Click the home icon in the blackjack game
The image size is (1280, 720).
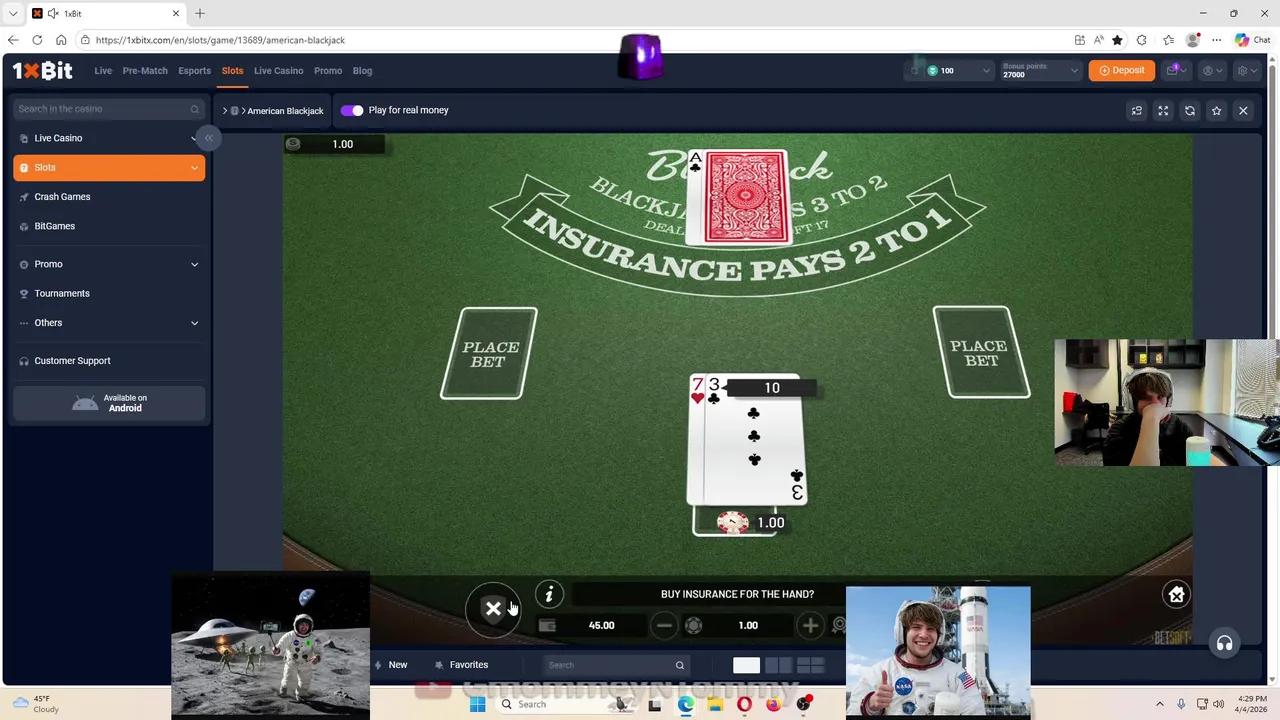[1177, 595]
